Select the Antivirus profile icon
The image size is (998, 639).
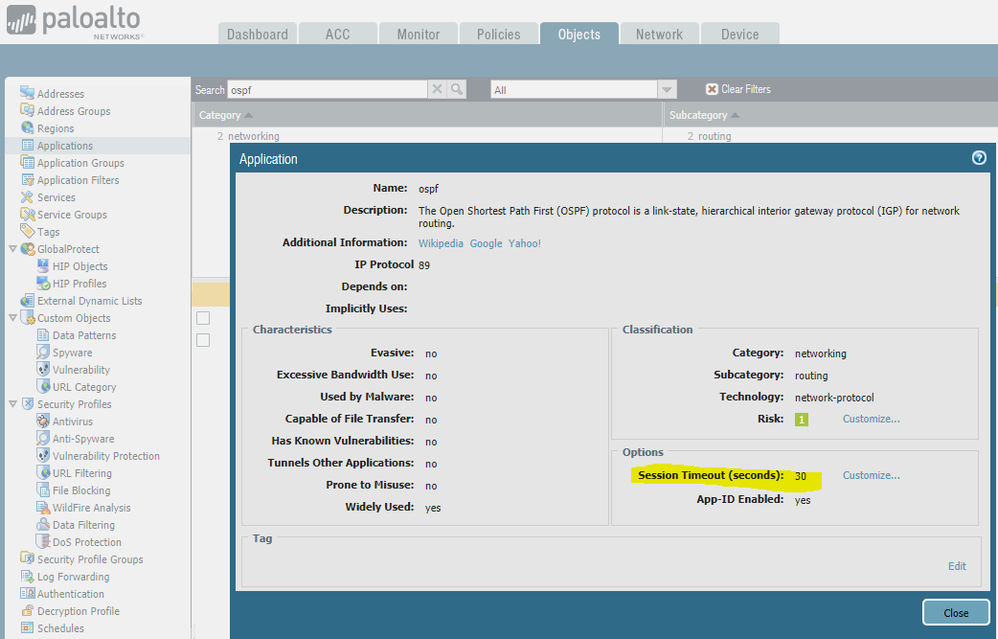43,422
